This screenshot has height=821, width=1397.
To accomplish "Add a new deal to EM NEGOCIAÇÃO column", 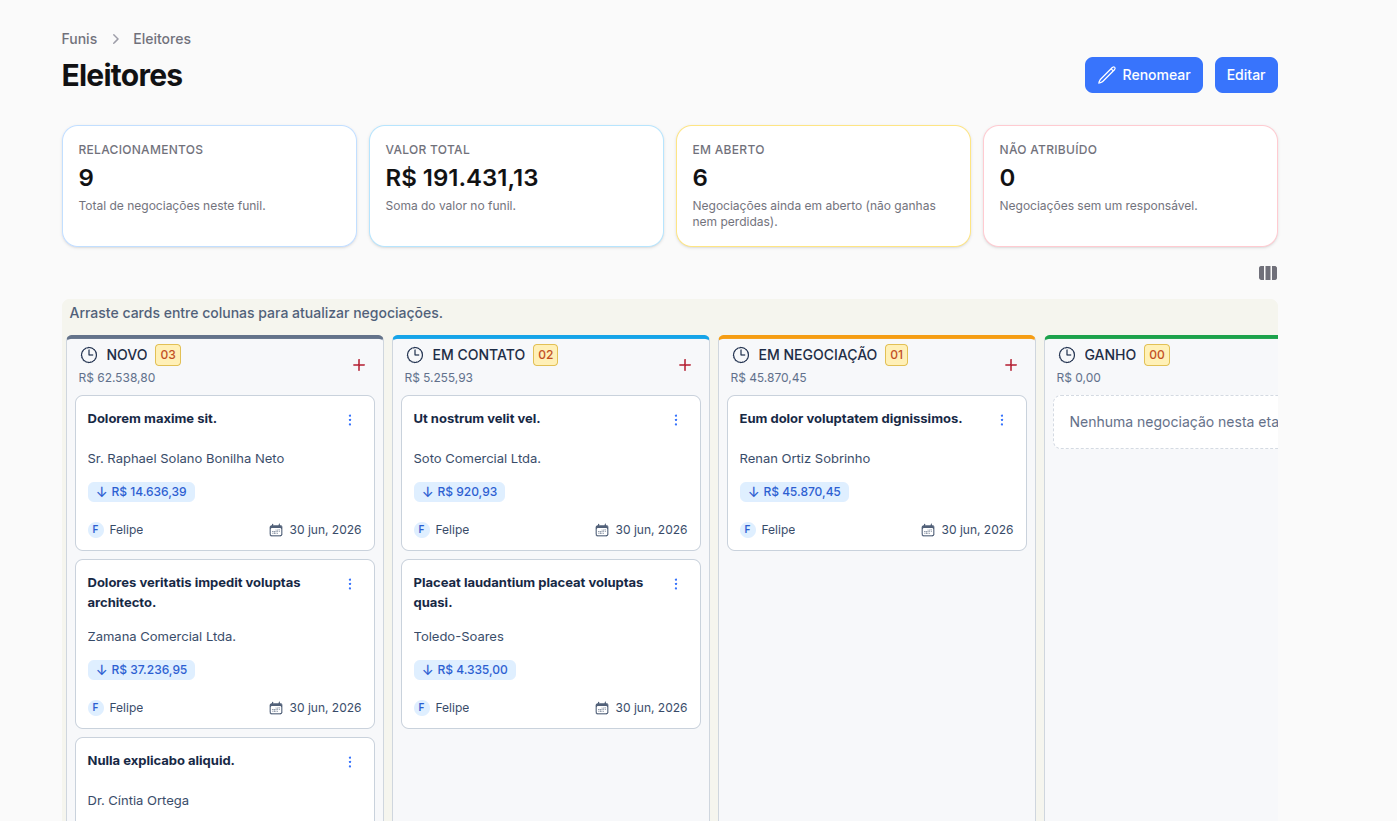I will pyautogui.click(x=1011, y=365).
